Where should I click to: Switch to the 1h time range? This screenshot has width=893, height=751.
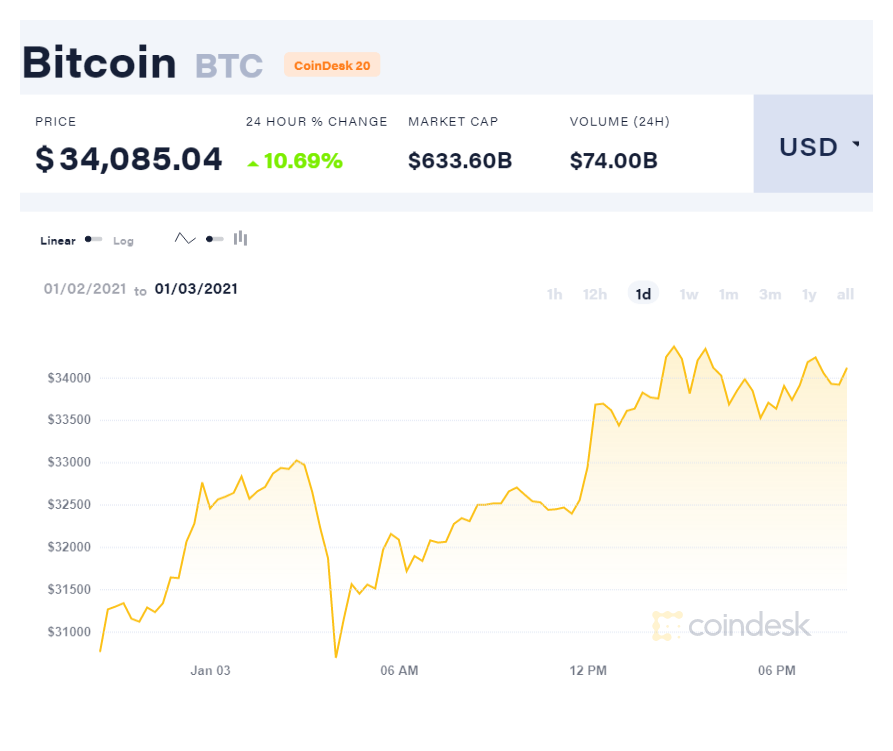554,294
